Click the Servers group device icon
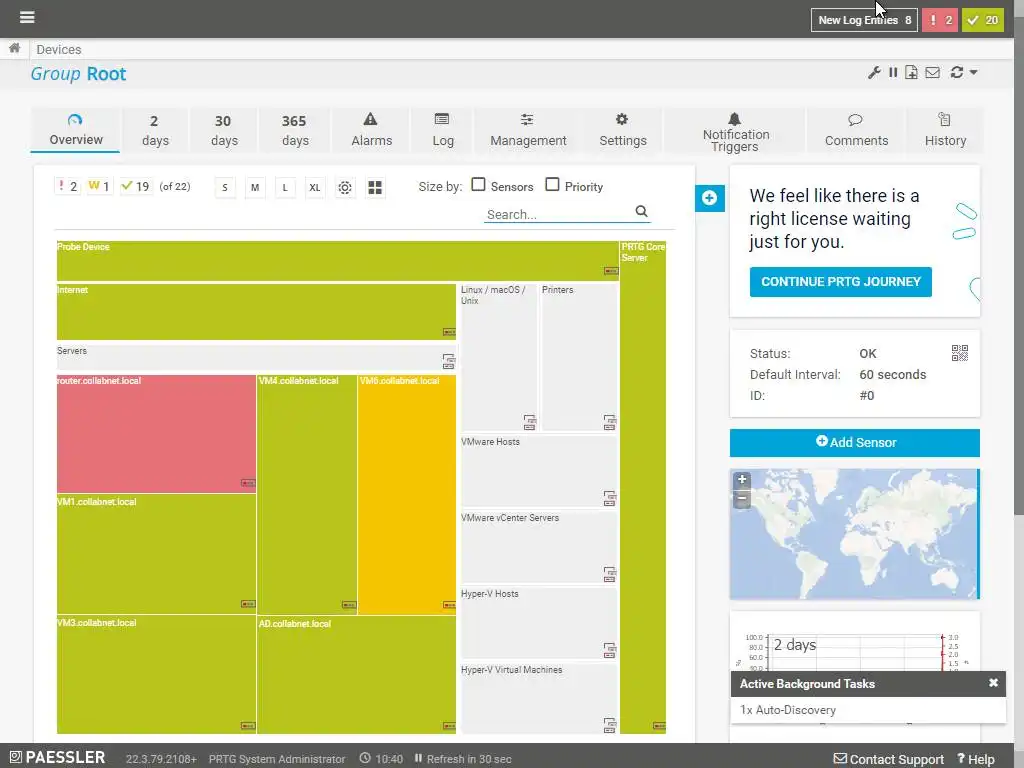This screenshot has width=1024, height=768. [x=449, y=361]
